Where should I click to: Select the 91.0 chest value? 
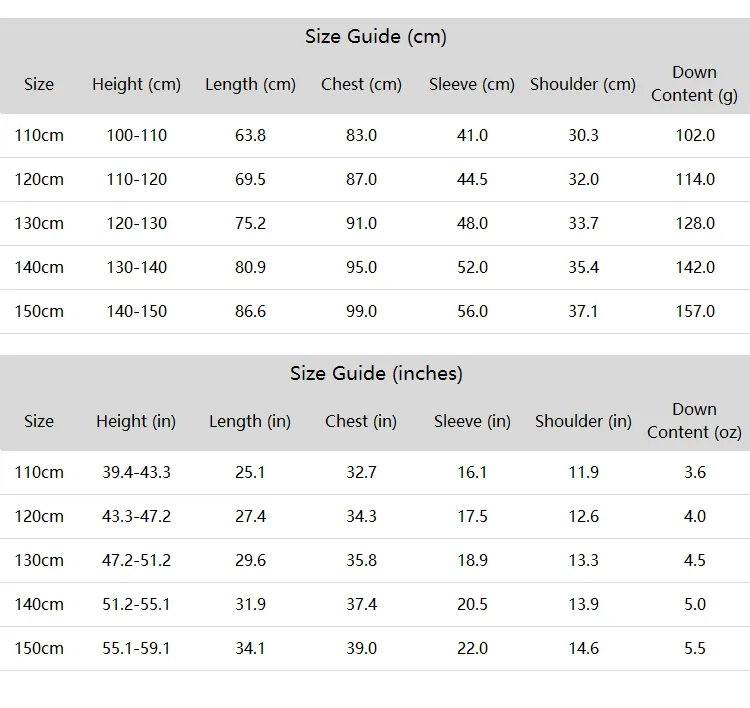(361, 223)
